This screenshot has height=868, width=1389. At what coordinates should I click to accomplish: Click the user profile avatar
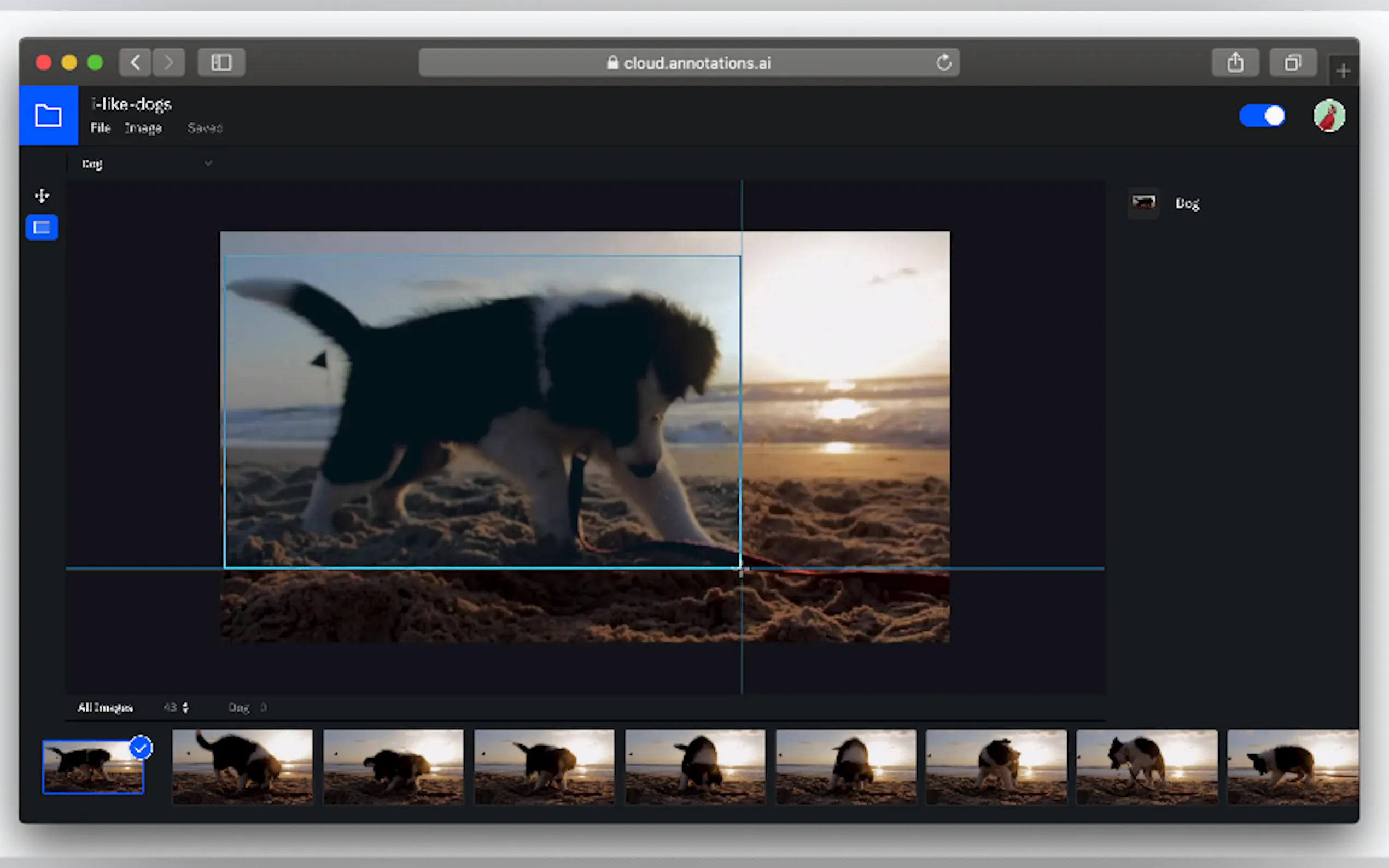point(1328,116)
